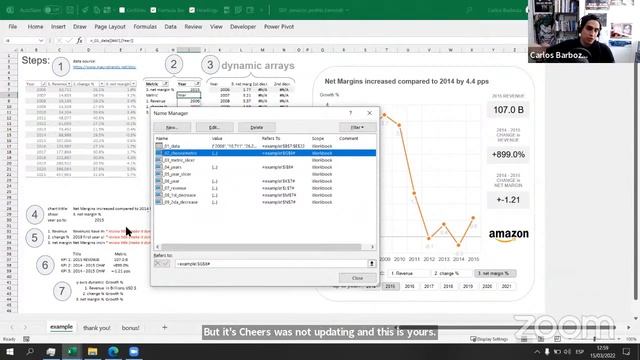The width and height of the screenshot is (640, 360).
Task: Select the 3. net margin % slicer button
Action: (495, 273)
